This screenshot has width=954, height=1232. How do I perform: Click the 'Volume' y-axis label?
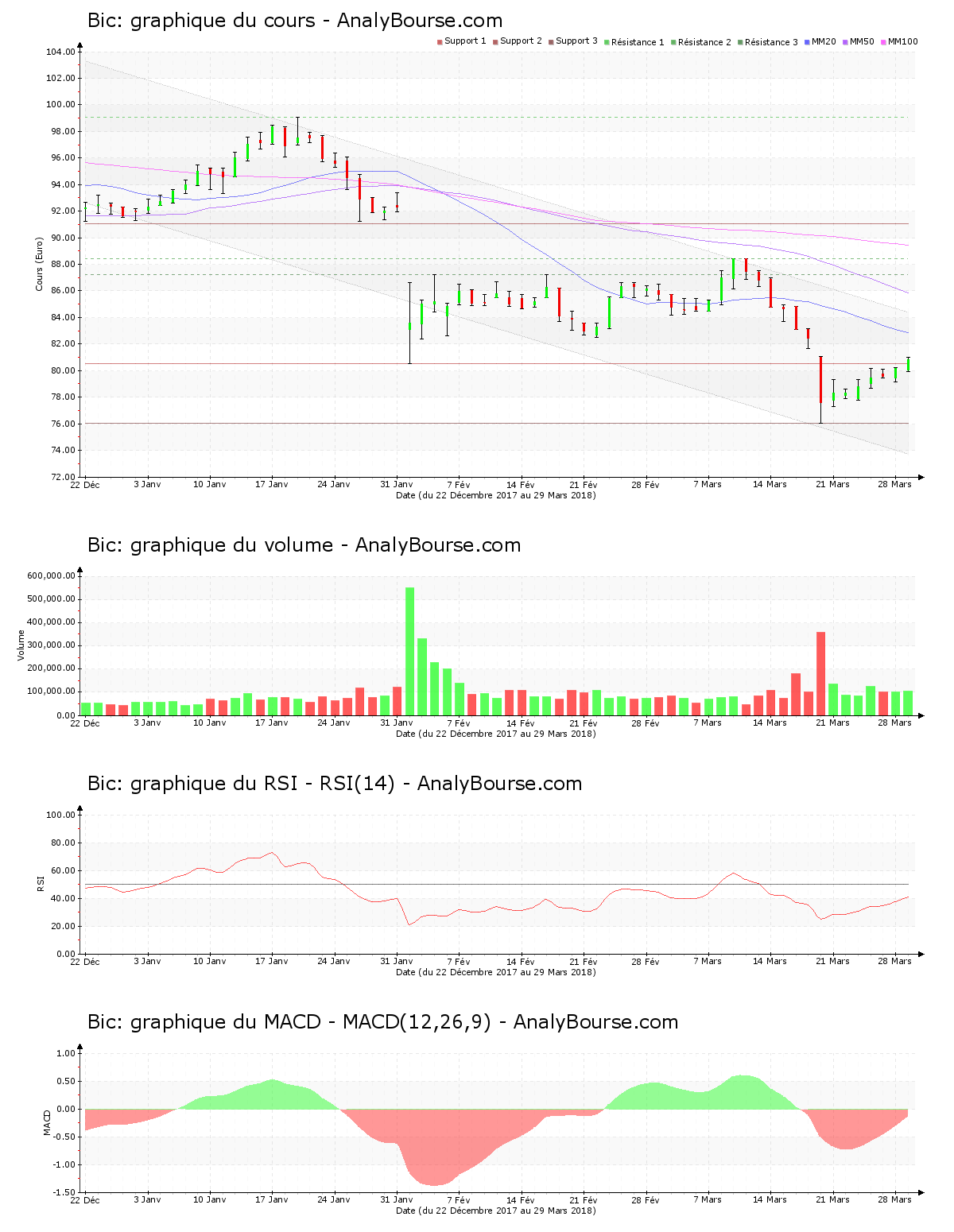21,645
